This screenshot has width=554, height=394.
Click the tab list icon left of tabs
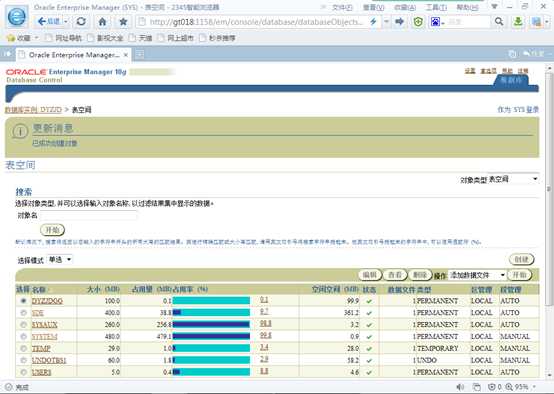(x=7, y=54)
